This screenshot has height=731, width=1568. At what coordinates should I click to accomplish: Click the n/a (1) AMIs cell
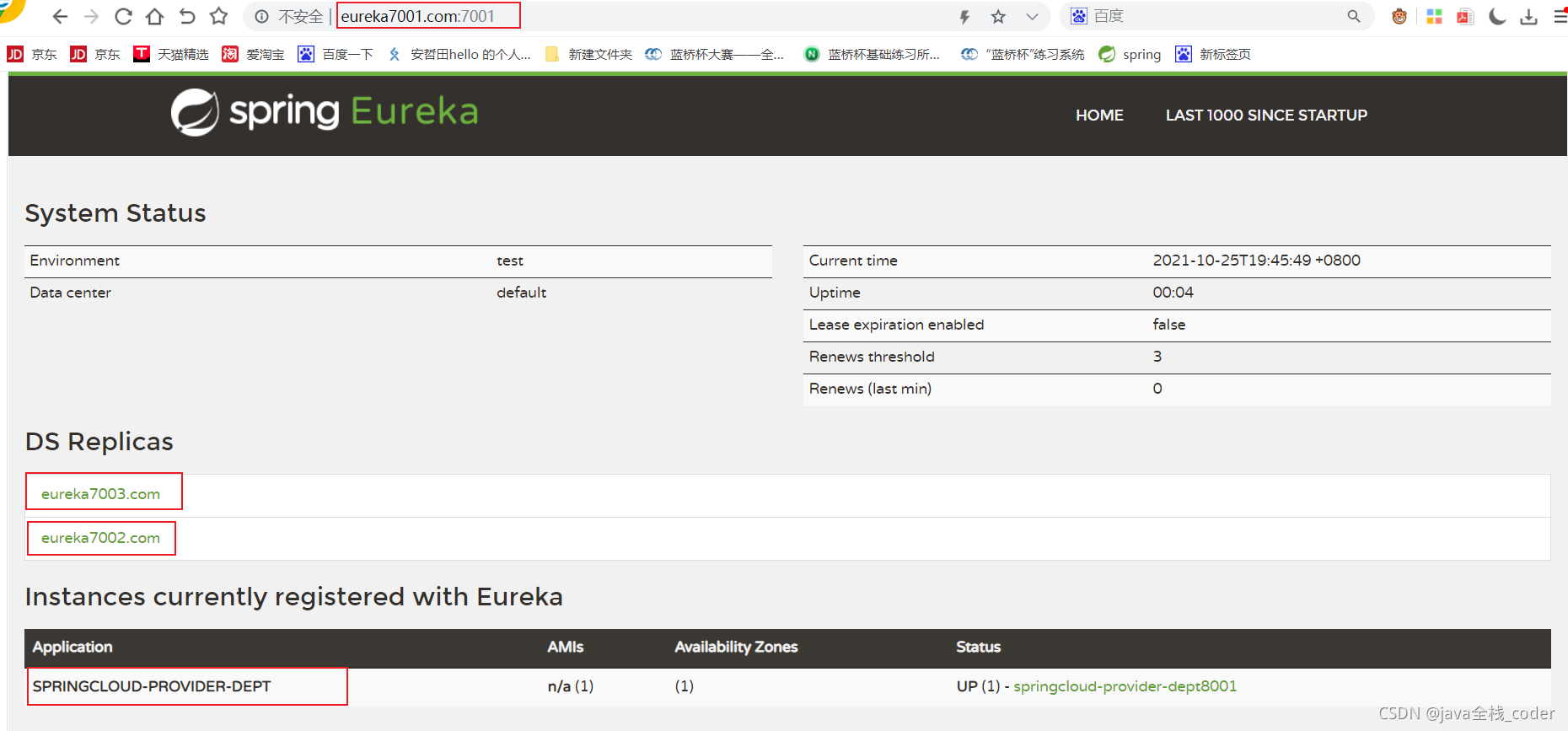coord(571,686)
